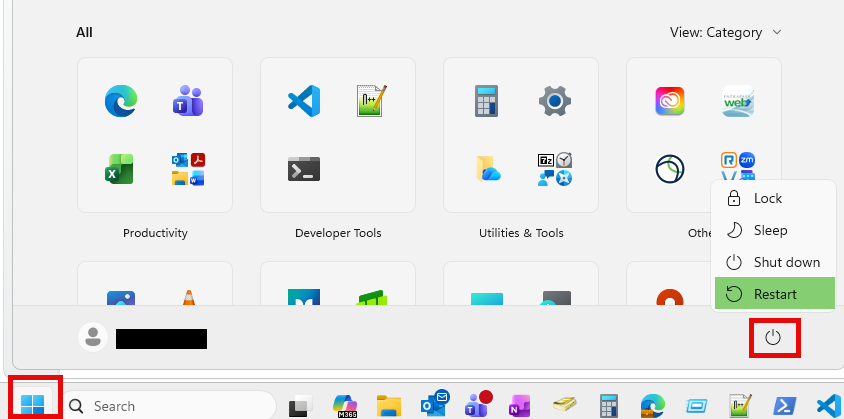
Task: Open the dark circular globe app icon
Action: pyautogui.click(x=670, y=169)
